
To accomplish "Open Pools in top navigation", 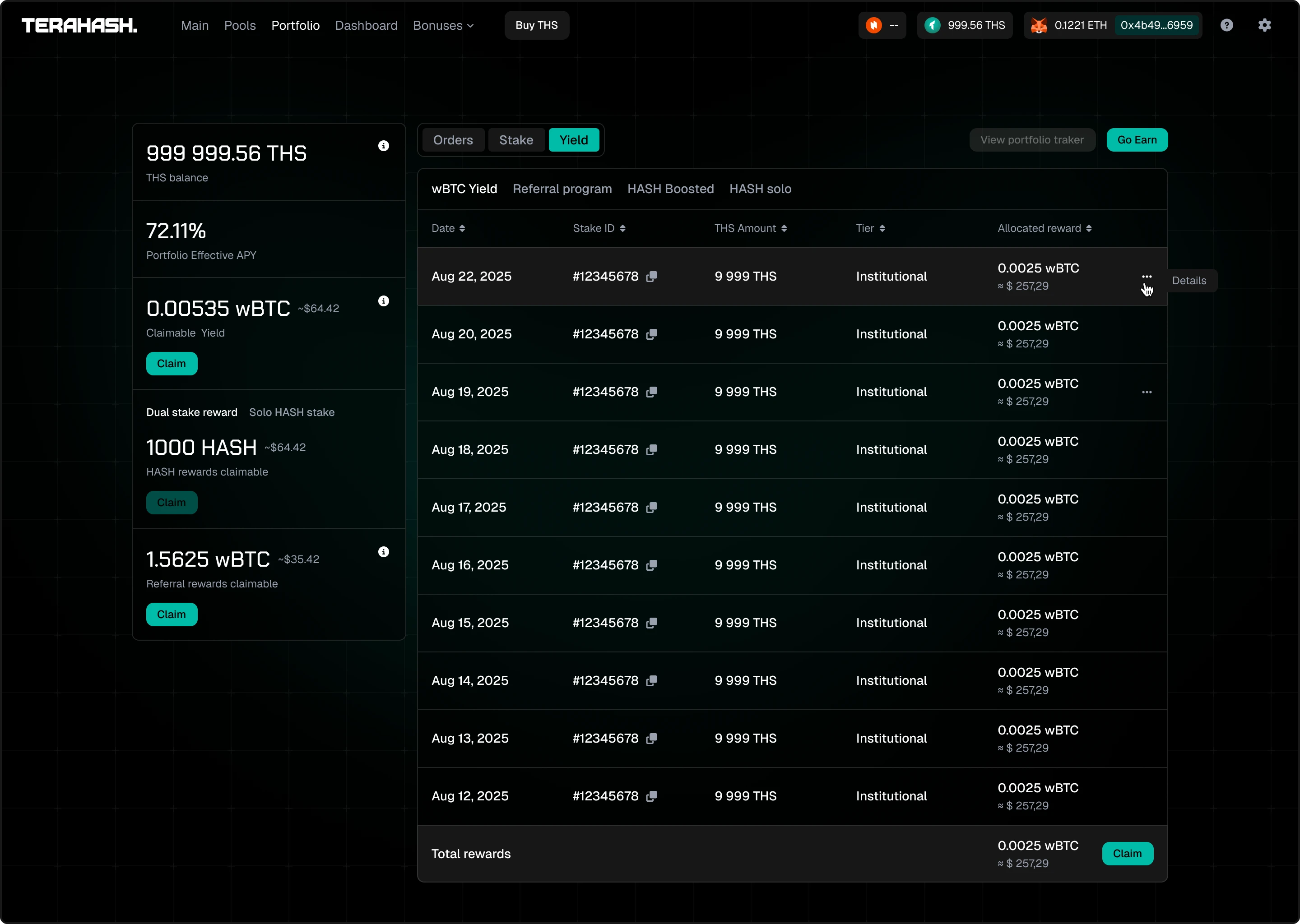I will click(x=240, y=26).
